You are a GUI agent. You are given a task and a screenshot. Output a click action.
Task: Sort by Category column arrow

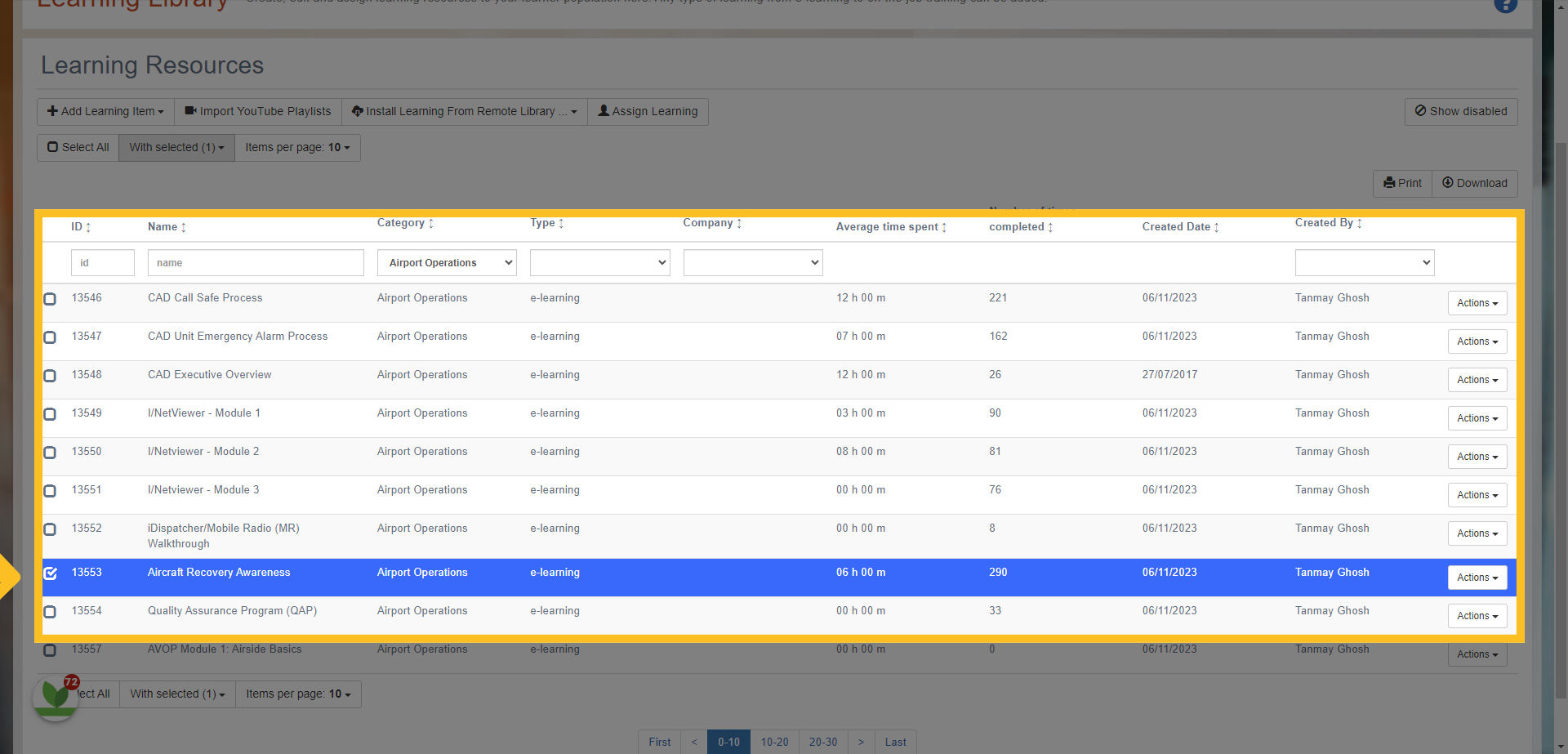[431, 223]
